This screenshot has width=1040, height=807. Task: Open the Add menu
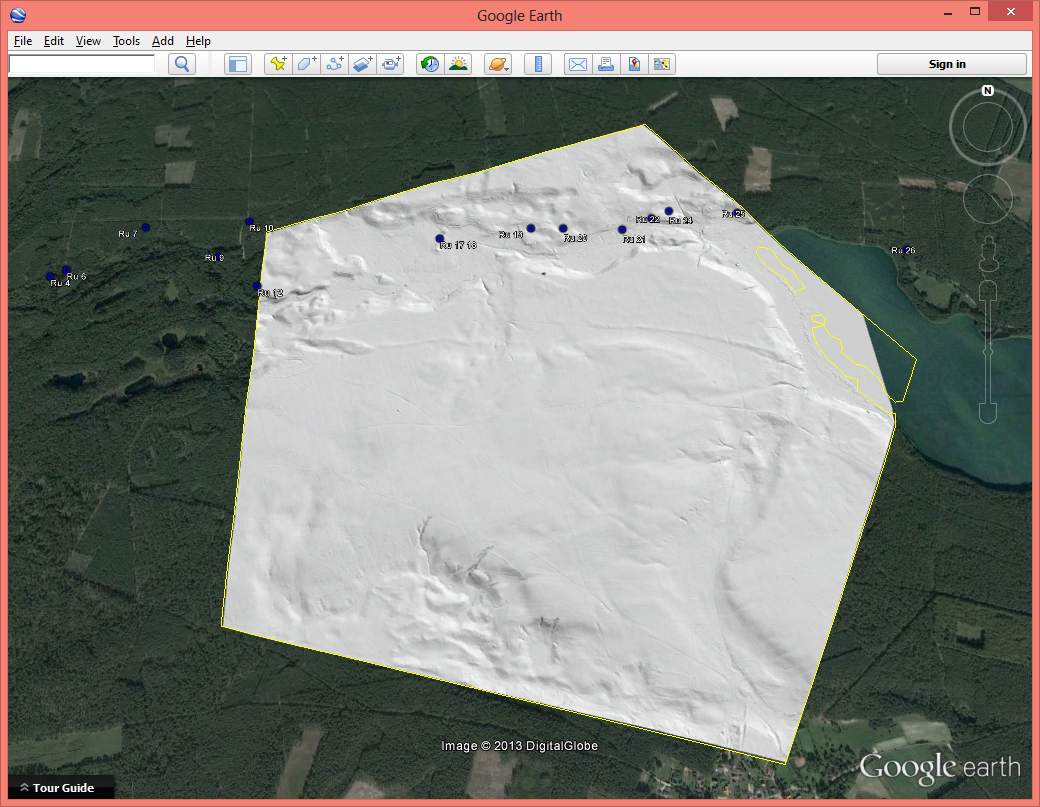(162, 41)
